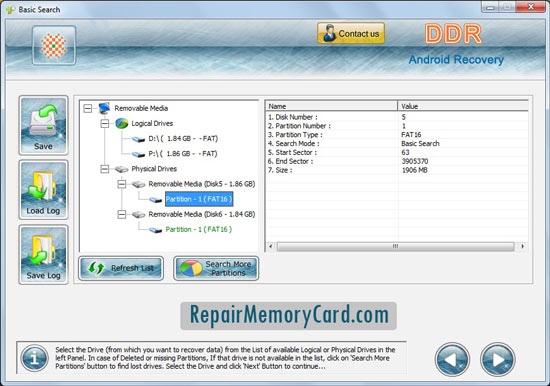
Task: Open the Load Log button
Action: [x=43, y=190]
